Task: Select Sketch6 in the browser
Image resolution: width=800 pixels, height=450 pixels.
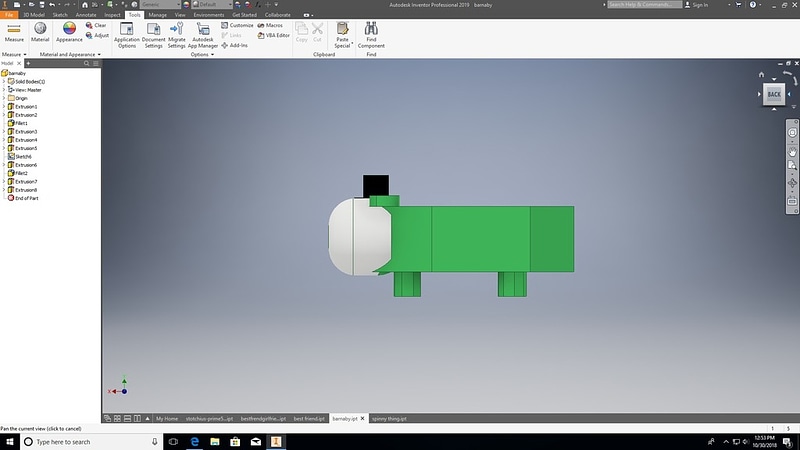Action: (19, 157)
